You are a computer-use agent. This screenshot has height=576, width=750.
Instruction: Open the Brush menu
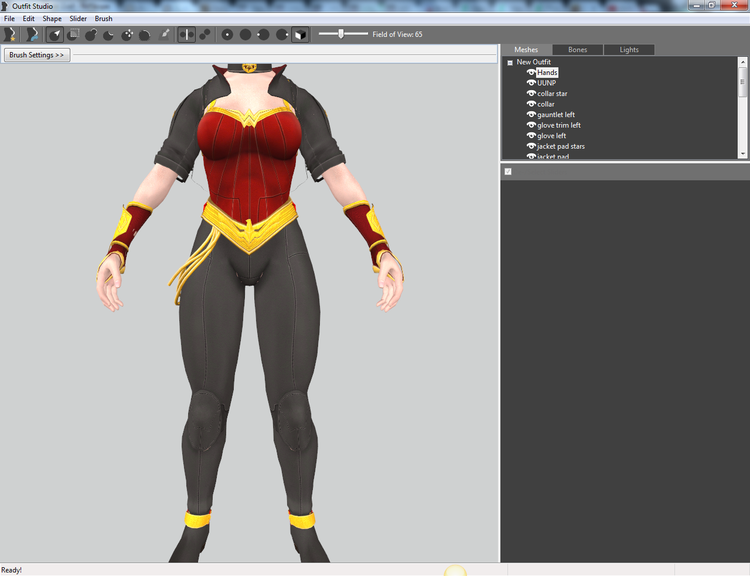tap(103, 19)
